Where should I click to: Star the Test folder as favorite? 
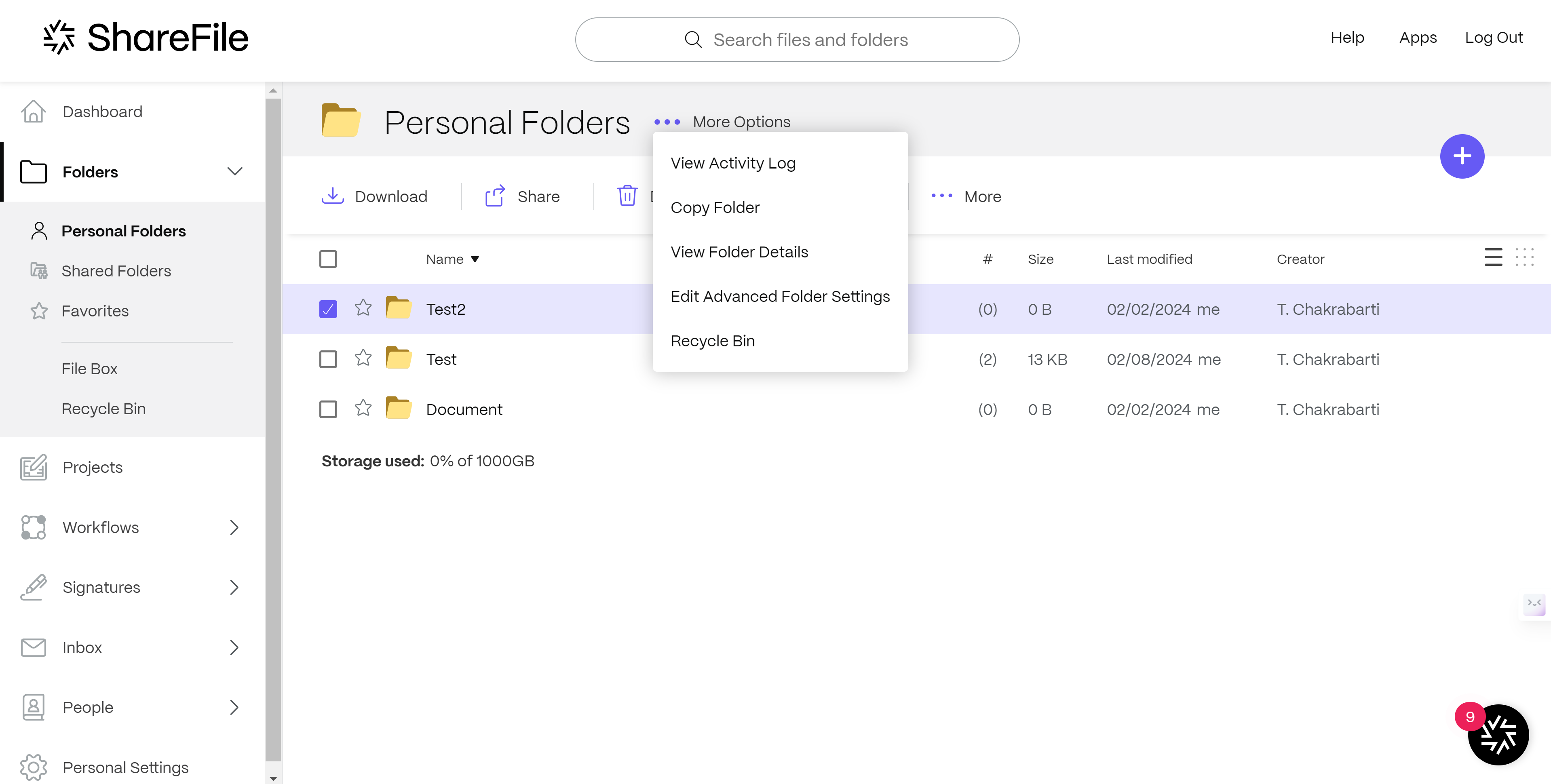click(363, 358)
